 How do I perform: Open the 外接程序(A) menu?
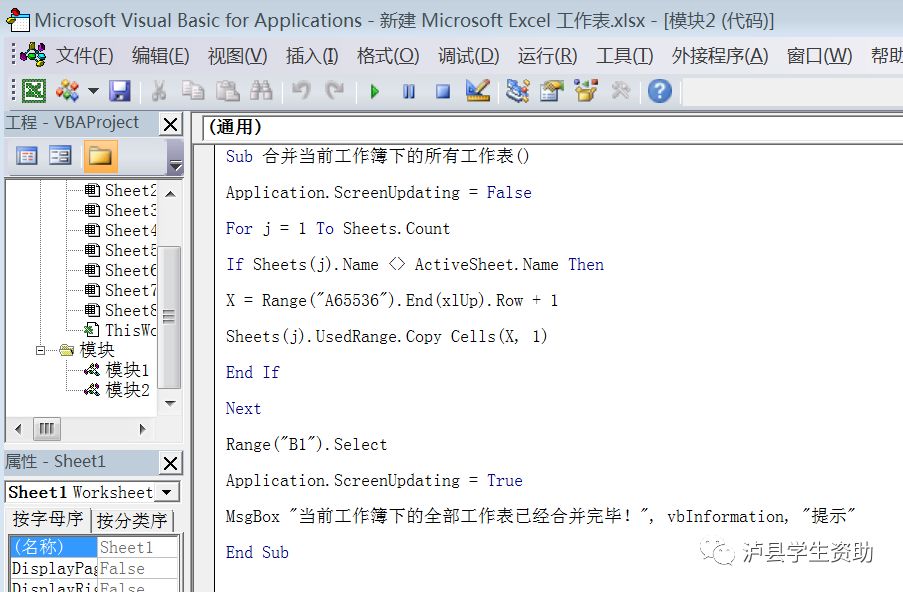pyautogui.click(x=720, y=56)
